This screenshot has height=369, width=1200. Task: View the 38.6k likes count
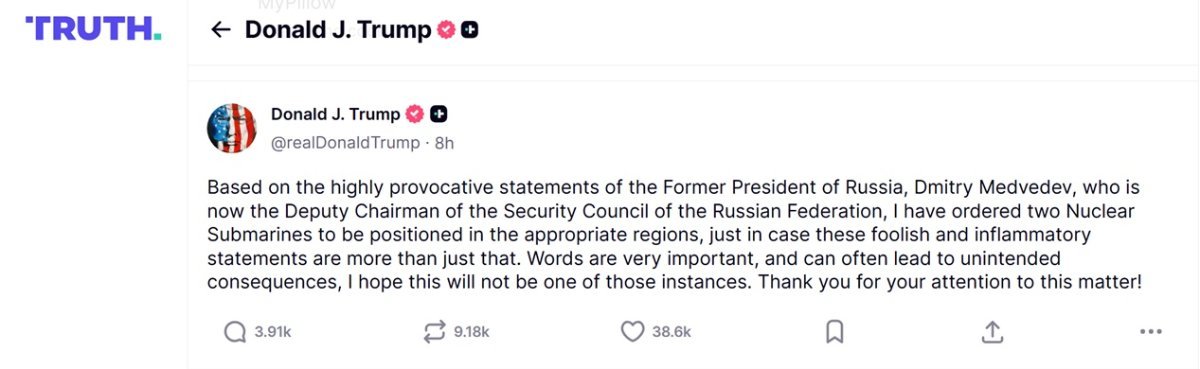click(671, 332)
